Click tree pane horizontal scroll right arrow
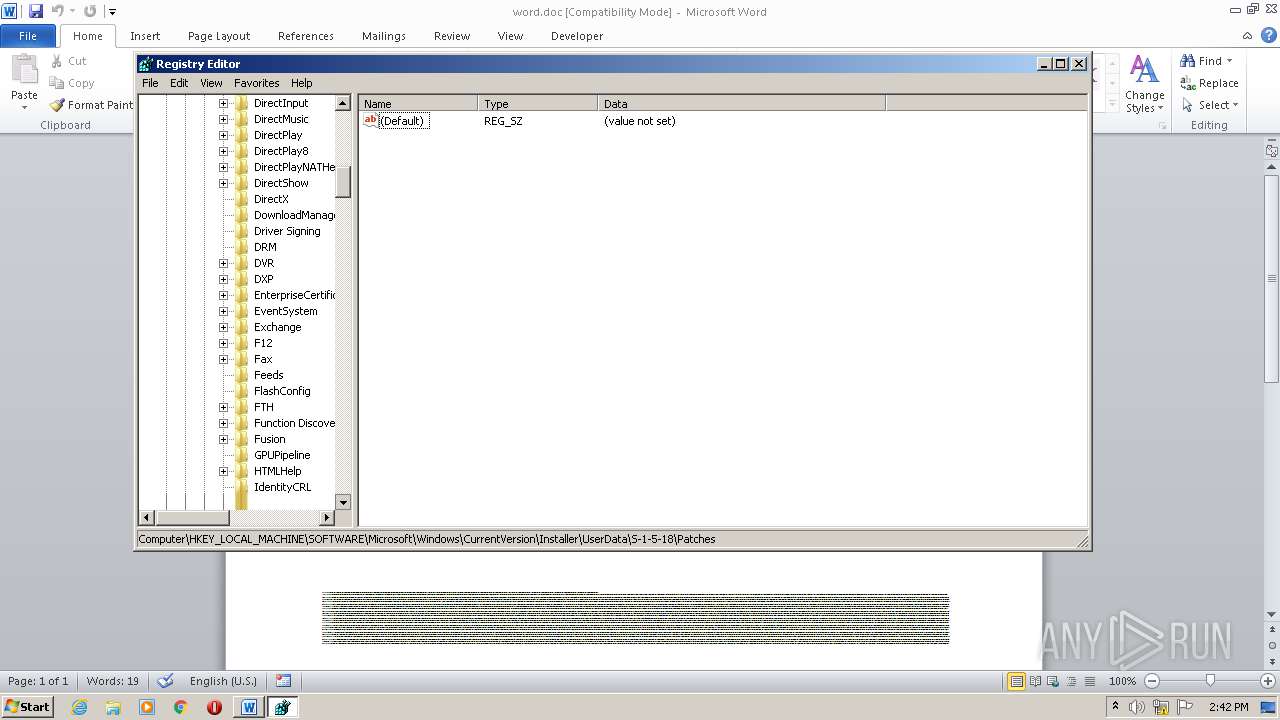 coord(326,517)
